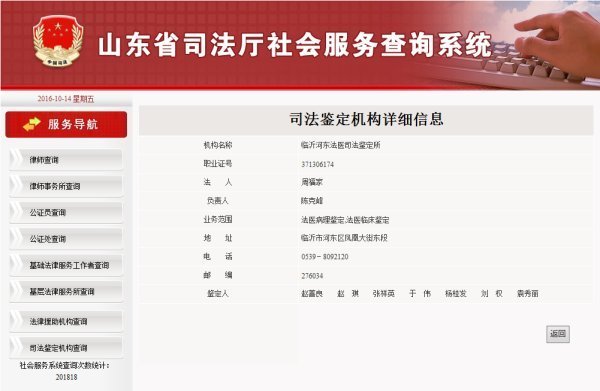Go to 基础法律服务工作者查询
The height and width of the screenshot is (391, 600).
pyautogui.click(x=66, y=265)
